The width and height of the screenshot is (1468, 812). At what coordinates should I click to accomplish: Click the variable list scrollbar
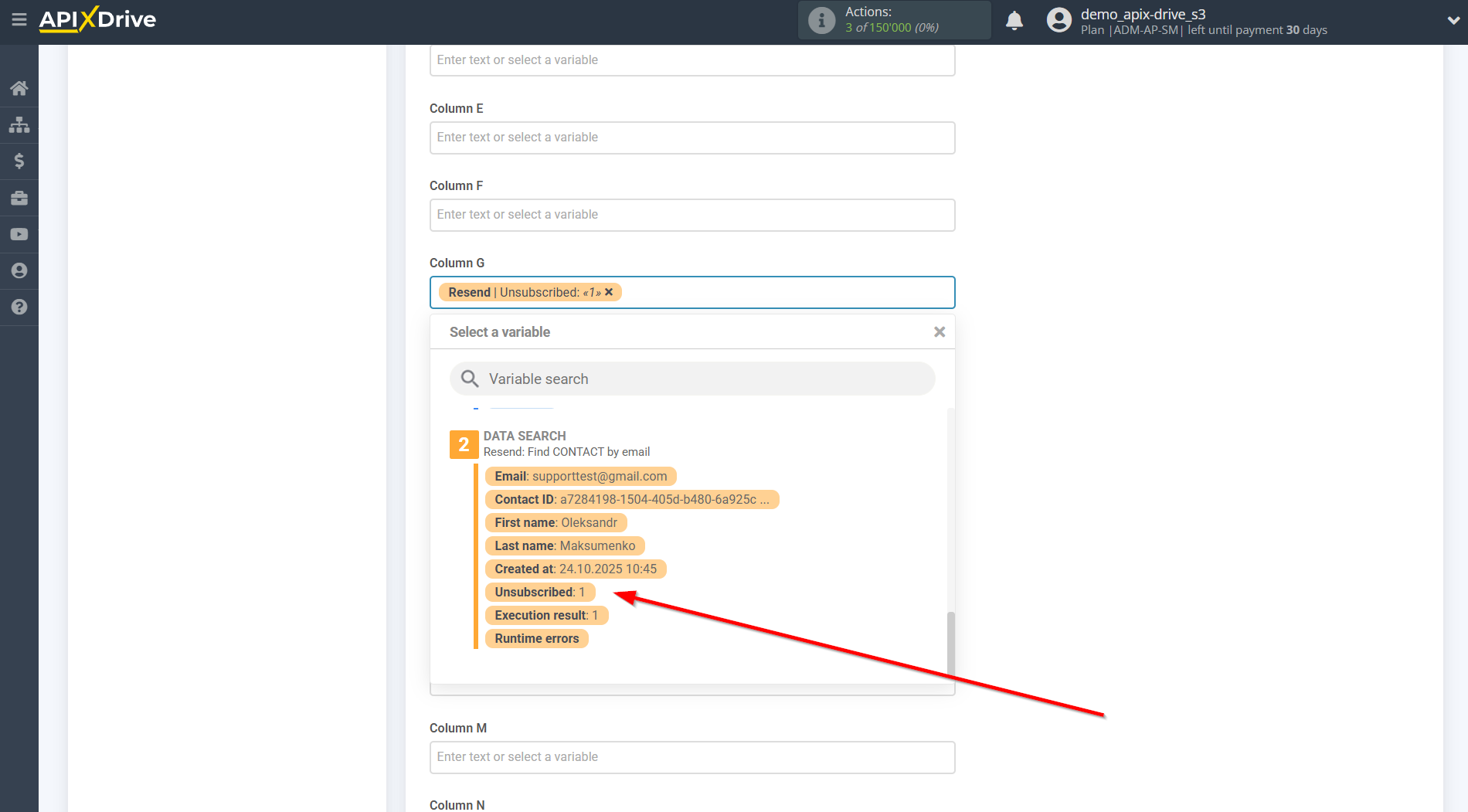coord(950,641)
